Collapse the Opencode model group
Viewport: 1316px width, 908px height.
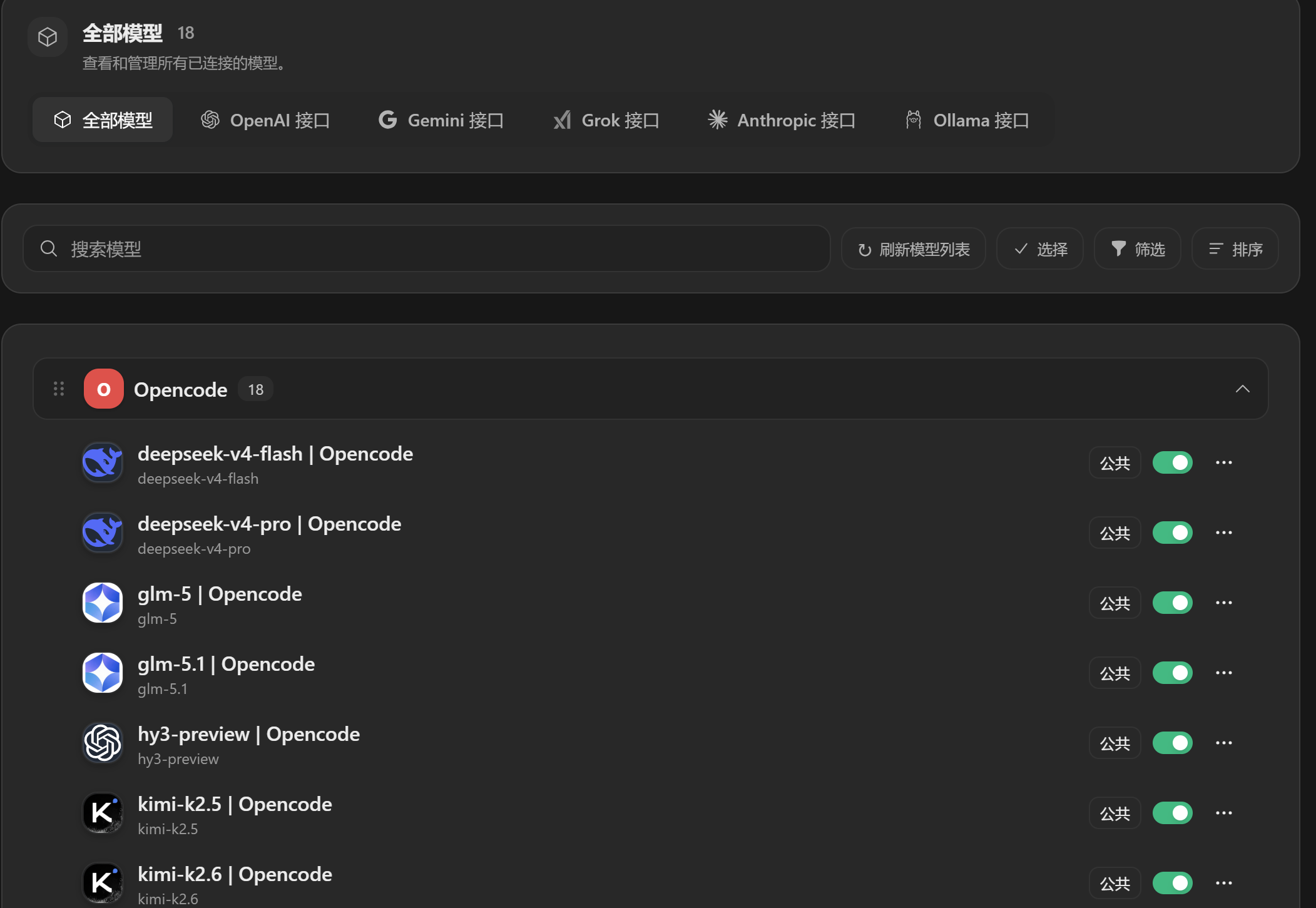tap(1243, 389)
